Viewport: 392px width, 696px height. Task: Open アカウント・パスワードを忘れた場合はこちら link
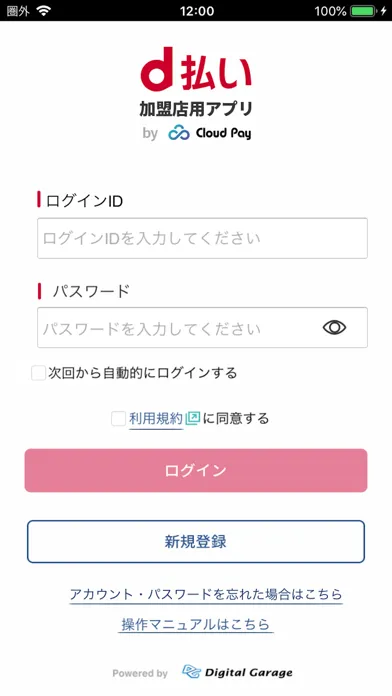(x=206, y=594)
